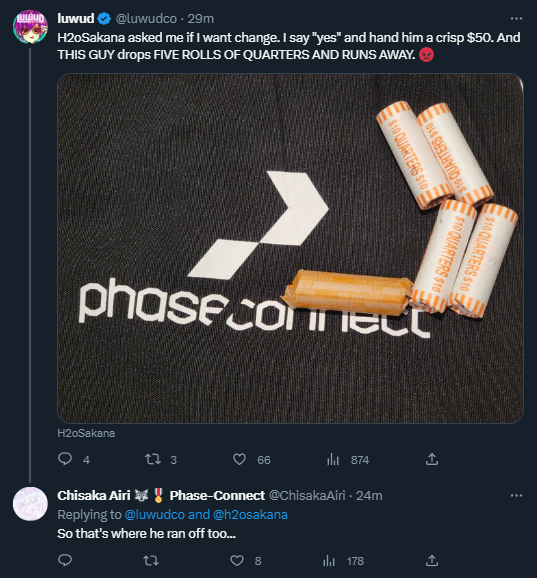Open more options on luwud's tweet
The width and height of the screenshot is (537, 578).
pos(516,18)
